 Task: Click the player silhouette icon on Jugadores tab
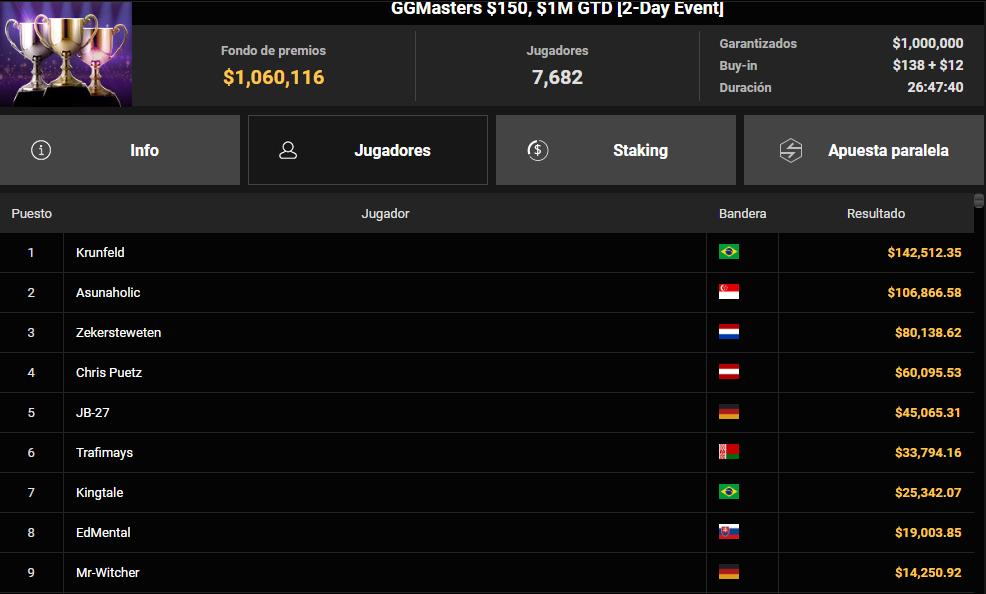[x=288, y=150]
